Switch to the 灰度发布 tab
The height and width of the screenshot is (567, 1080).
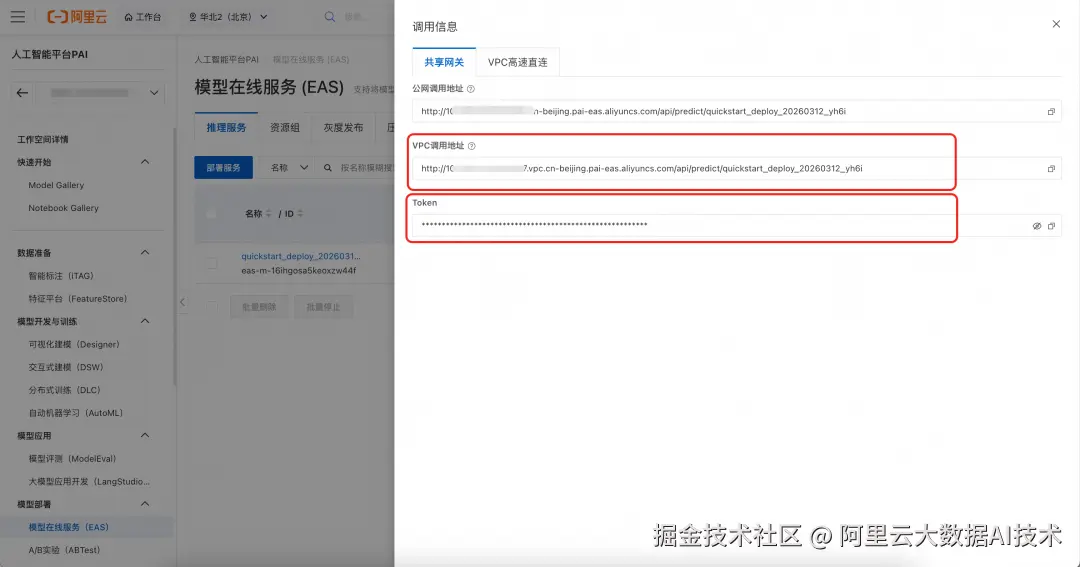pos(343,127)
